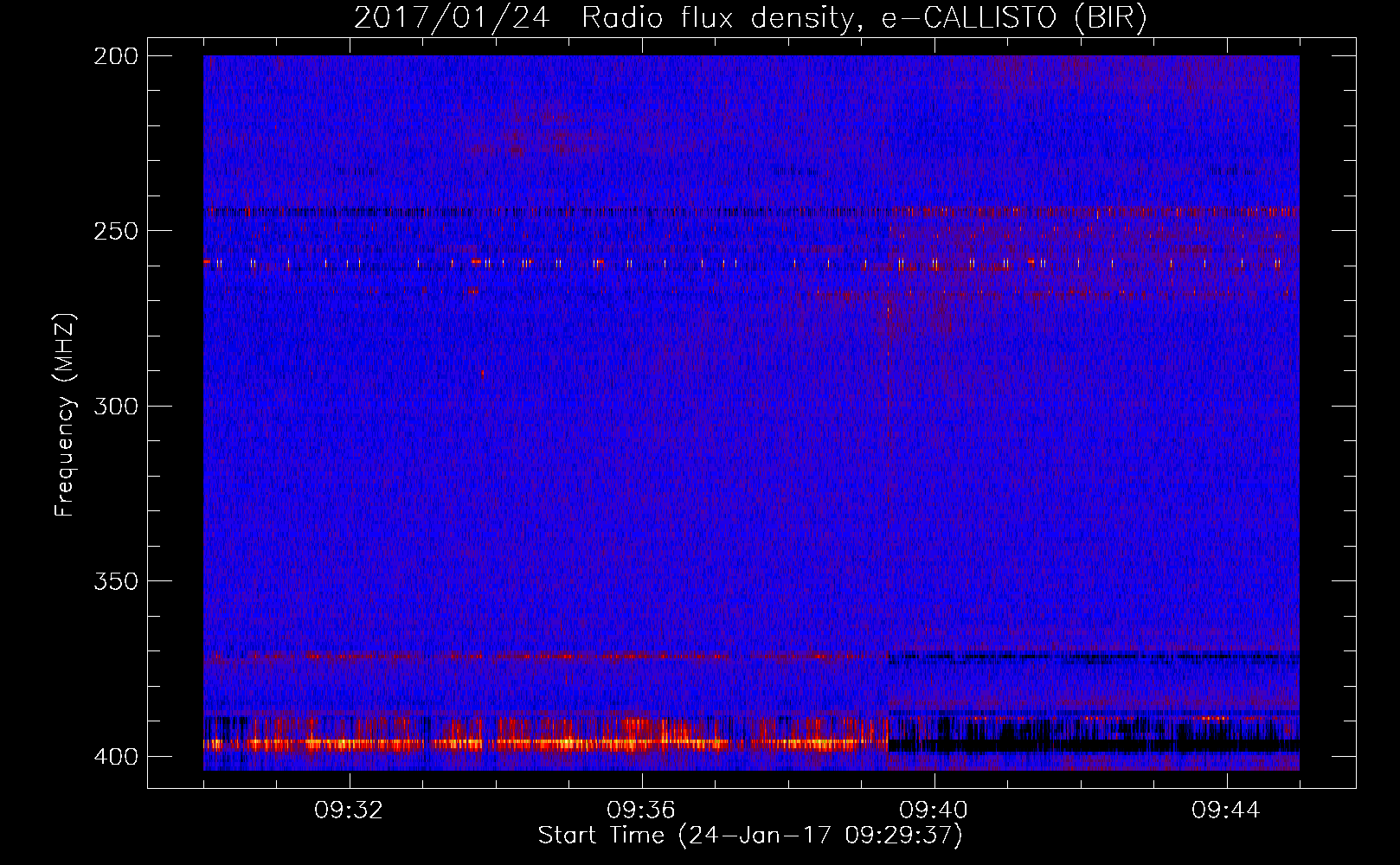Click the 350 frequency tick label
The image size is (1400, 865).
coord(115,581)
